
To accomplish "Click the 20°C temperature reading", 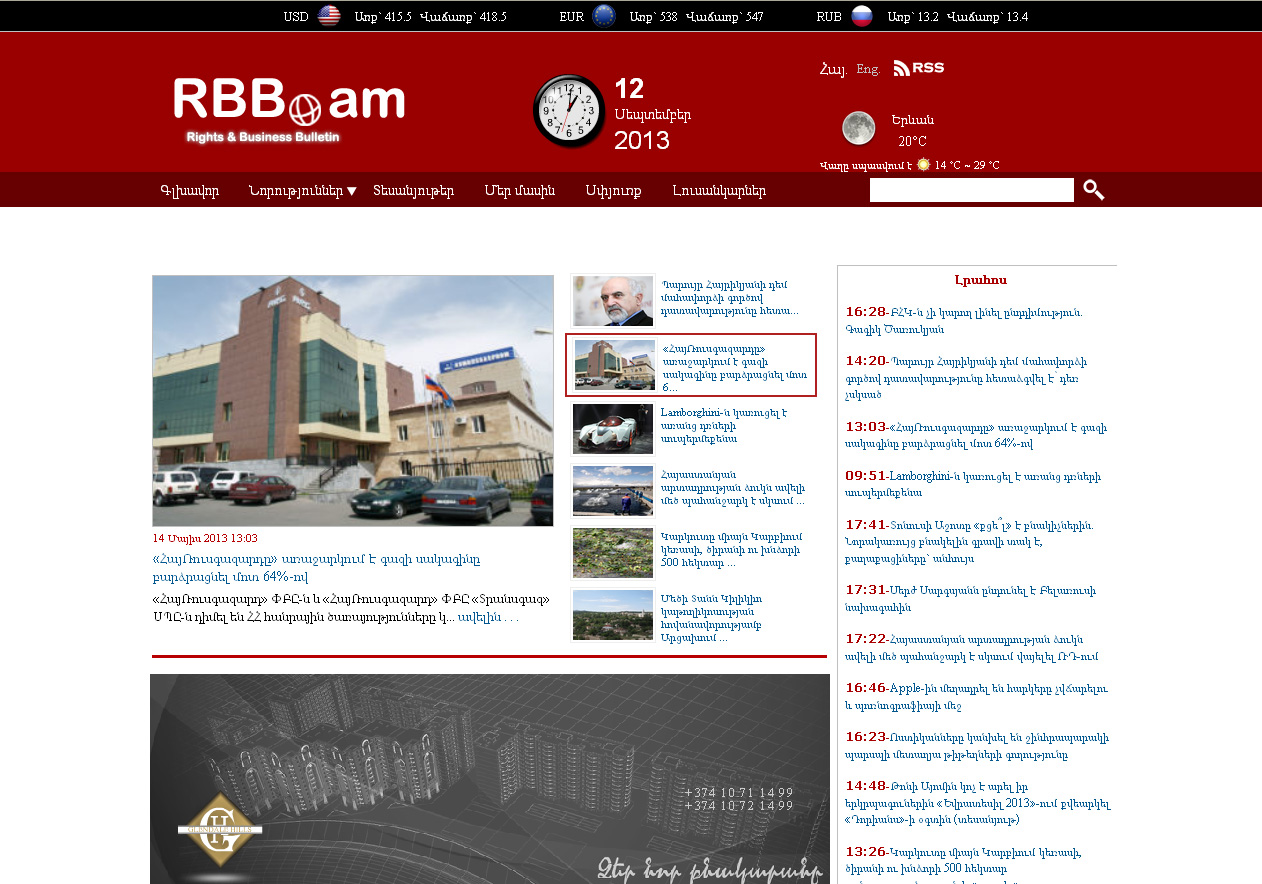I will click(911, 142).
